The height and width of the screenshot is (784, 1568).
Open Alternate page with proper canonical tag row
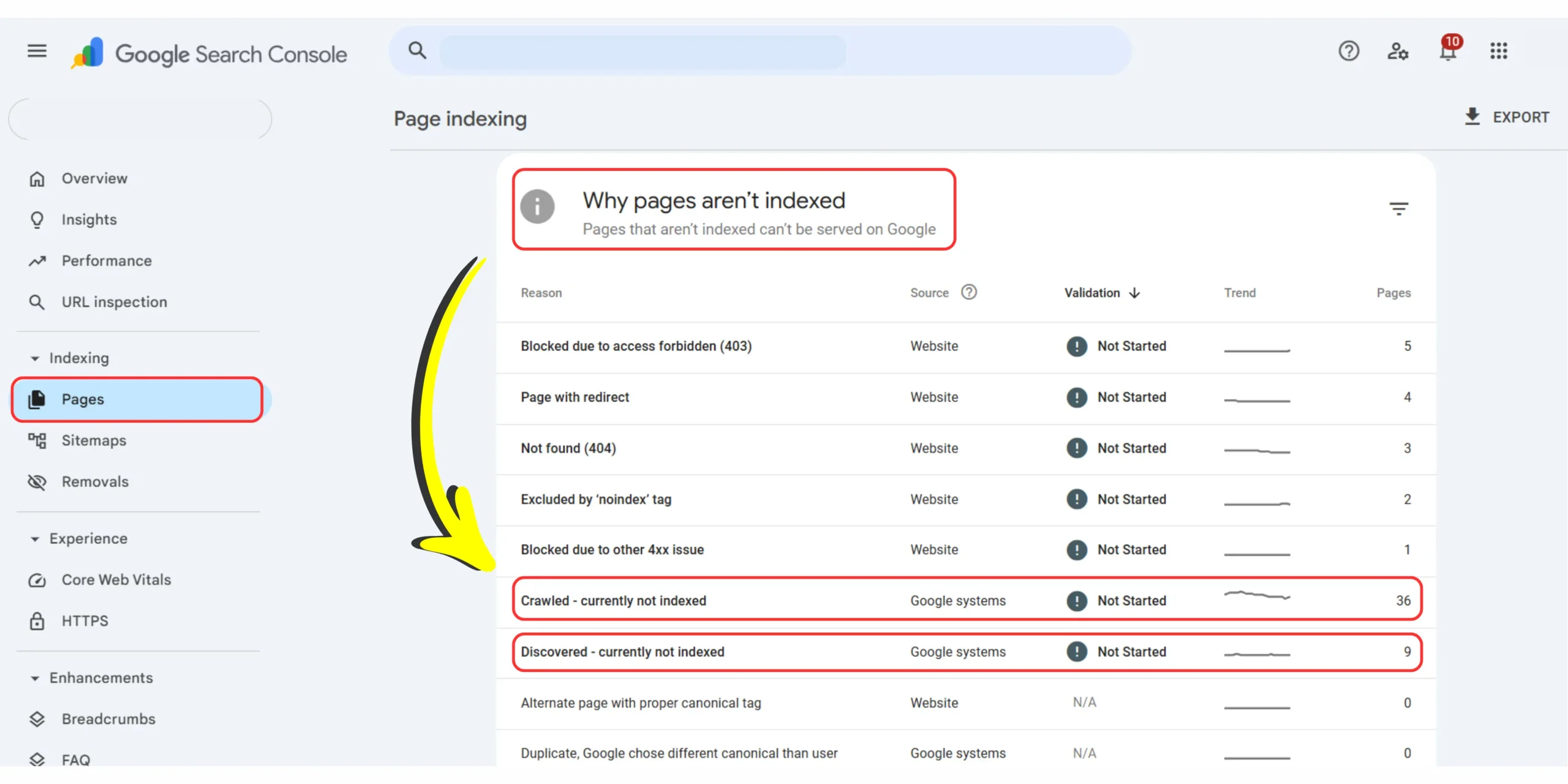[x=966, y=703]
